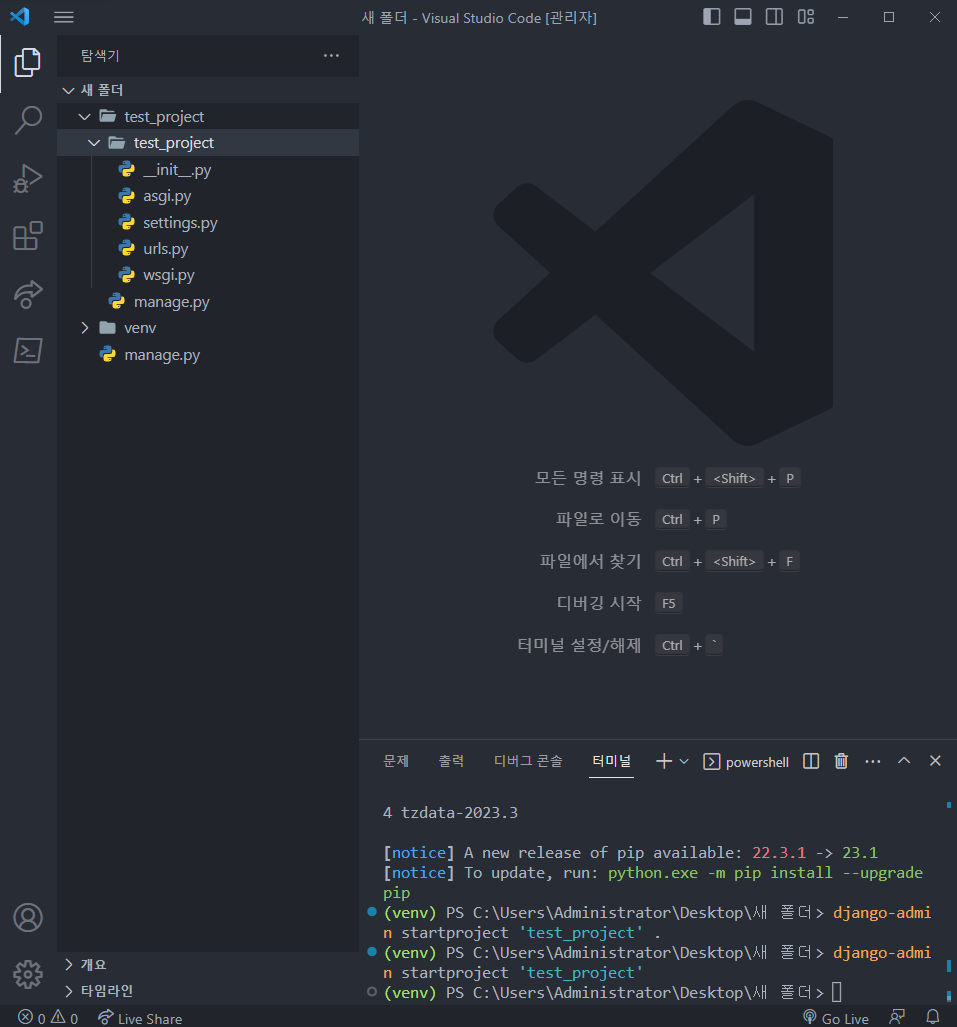Open the PowerShell view in activity bar

tap(28, 351)
